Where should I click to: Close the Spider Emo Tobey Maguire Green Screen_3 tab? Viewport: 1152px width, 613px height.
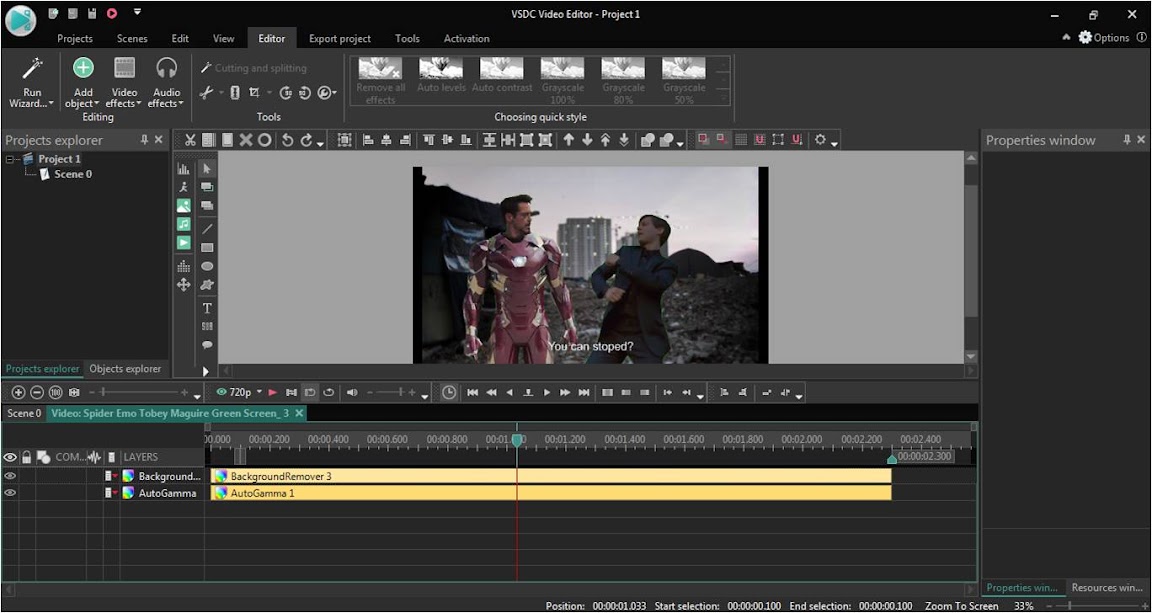(298, 413)
